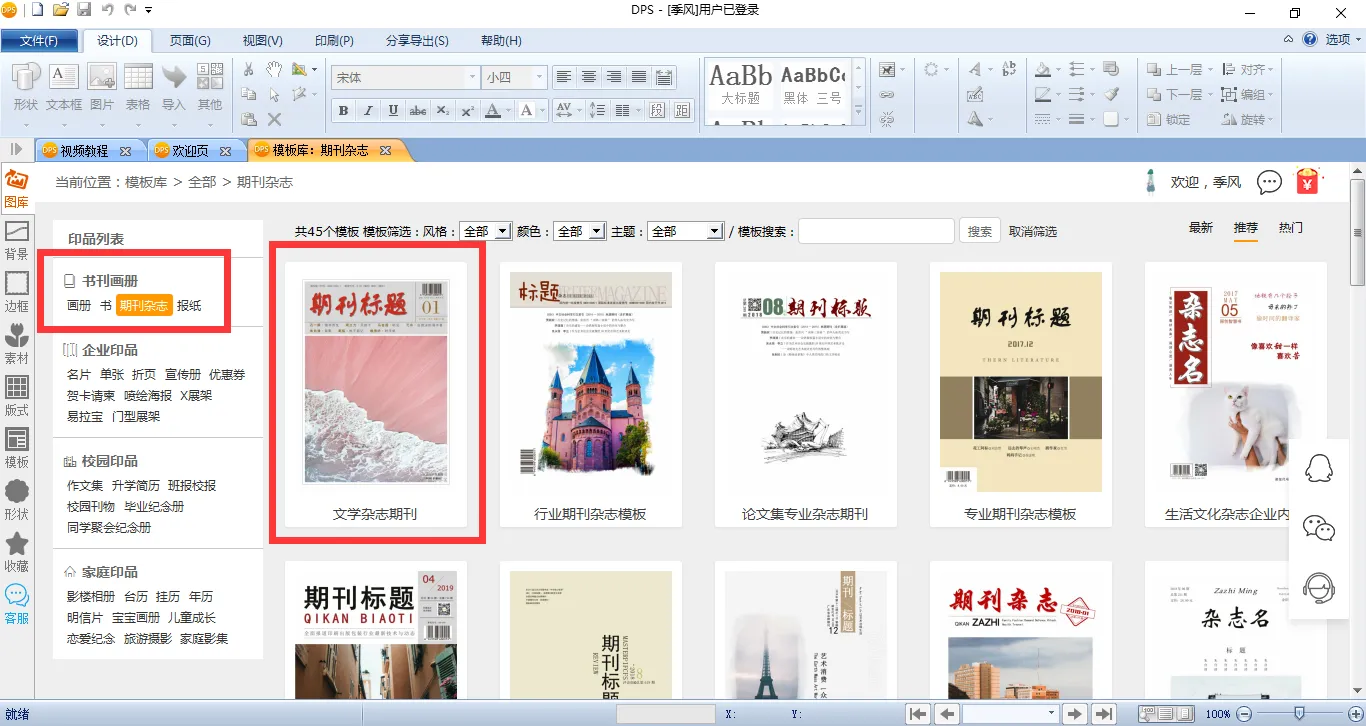Open the 颜色 color filter dropdown
Image resolution: width=1366 pixels, height=726 pixels.
[x=596, y=231]
